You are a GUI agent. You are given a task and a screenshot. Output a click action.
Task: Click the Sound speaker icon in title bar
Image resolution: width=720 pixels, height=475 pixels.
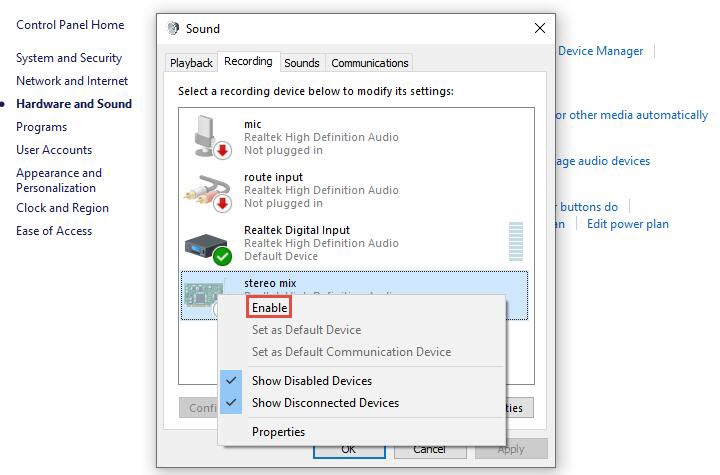(173, 29)
